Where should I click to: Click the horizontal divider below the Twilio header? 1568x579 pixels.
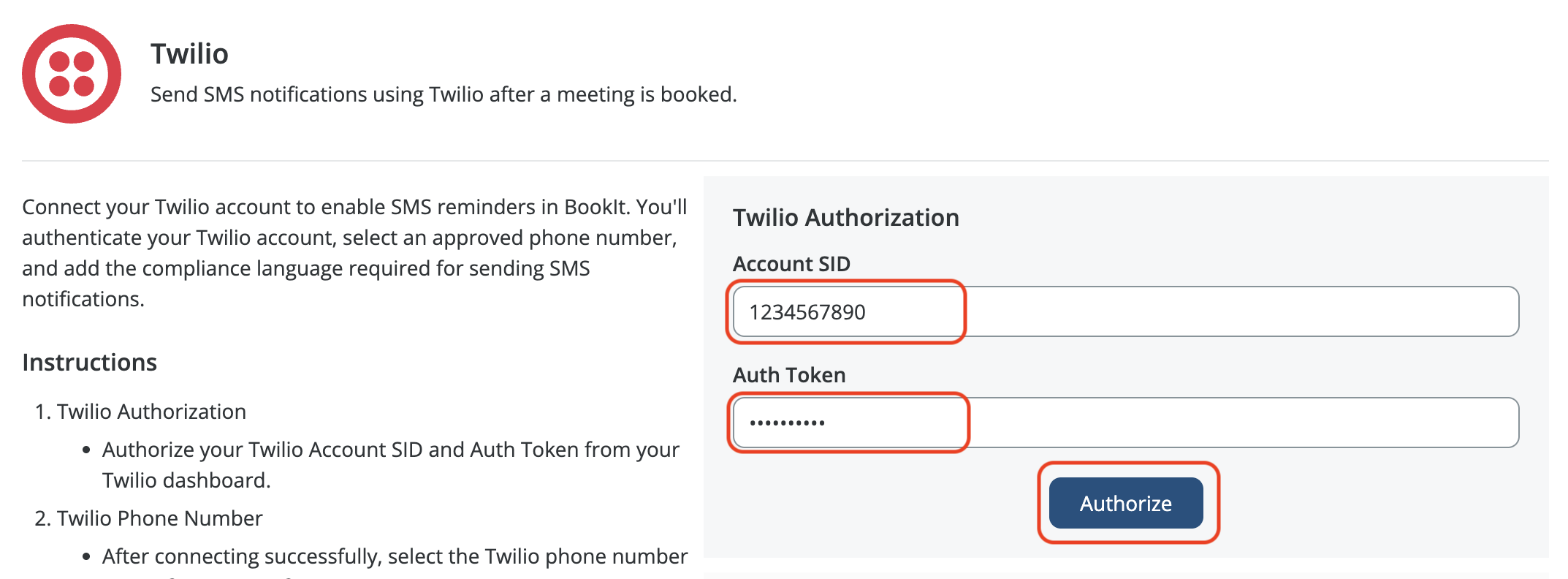pyautogui.click(x=785, y=161)
